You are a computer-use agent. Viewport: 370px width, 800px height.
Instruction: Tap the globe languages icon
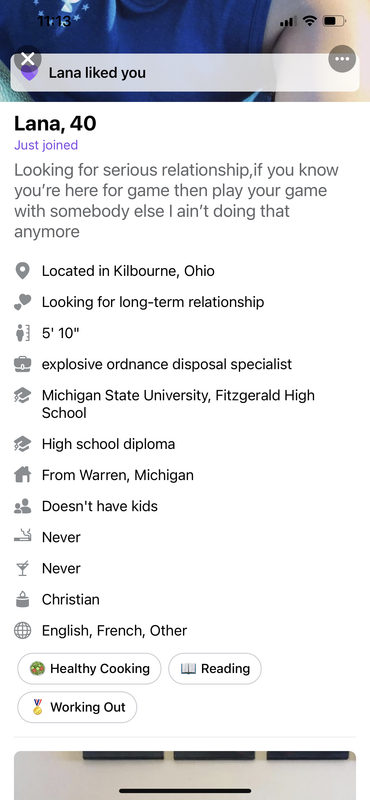[22, 631]
